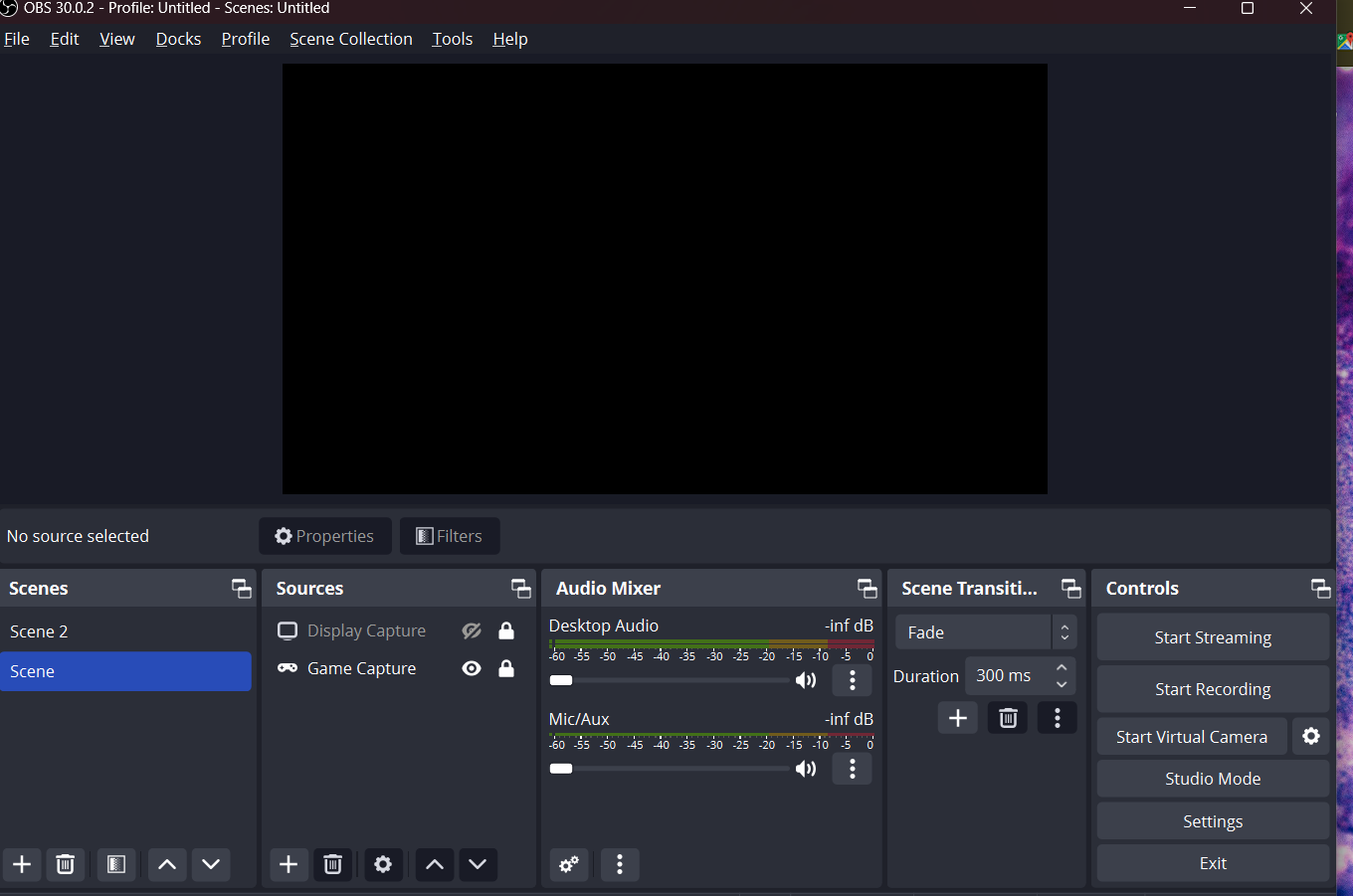Float the Audio Mixer dock panel
Image resolution: width=1353 pixels, height=896 pixels.
tap(868, 589)
